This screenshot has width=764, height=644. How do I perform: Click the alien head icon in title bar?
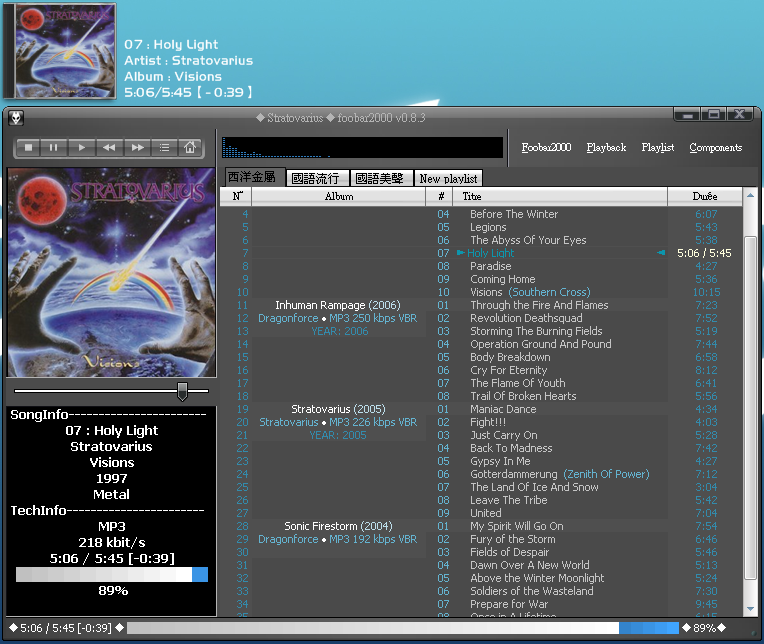pyautogui.click(x=16, y=118)
